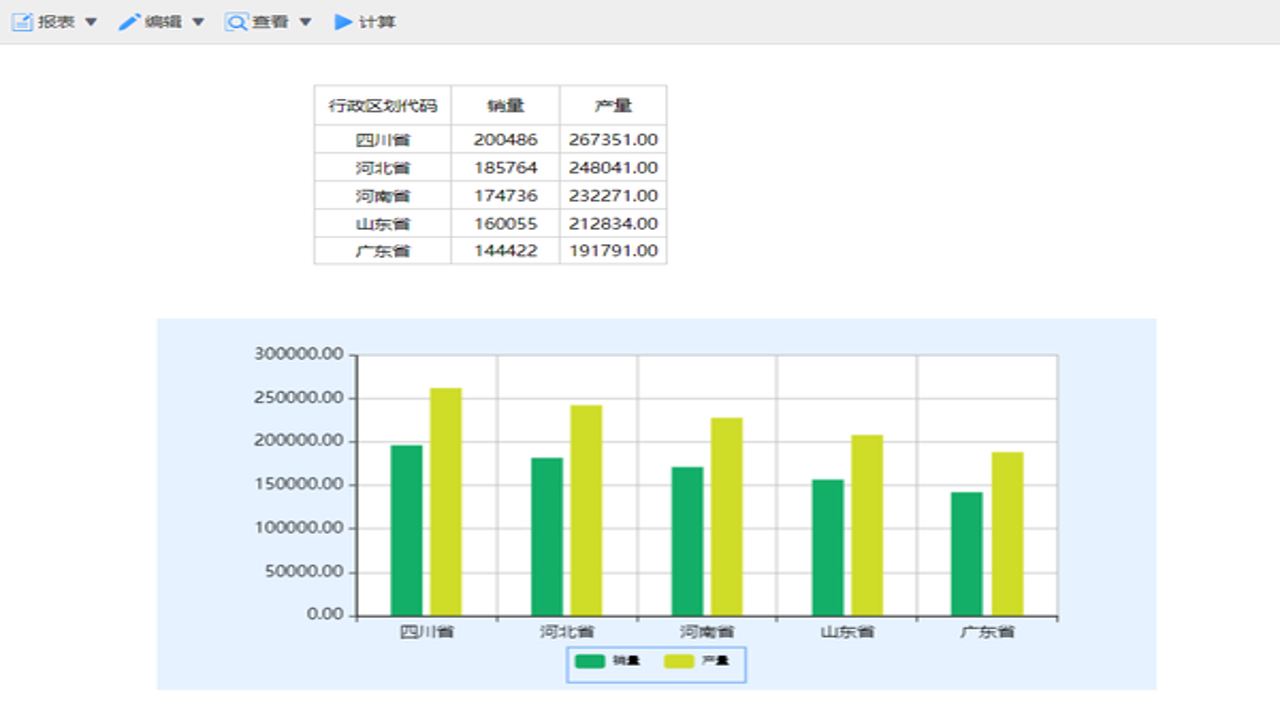
Task: Expand the 报表 dropdown arrow
Action: click(x=91, y=22)
